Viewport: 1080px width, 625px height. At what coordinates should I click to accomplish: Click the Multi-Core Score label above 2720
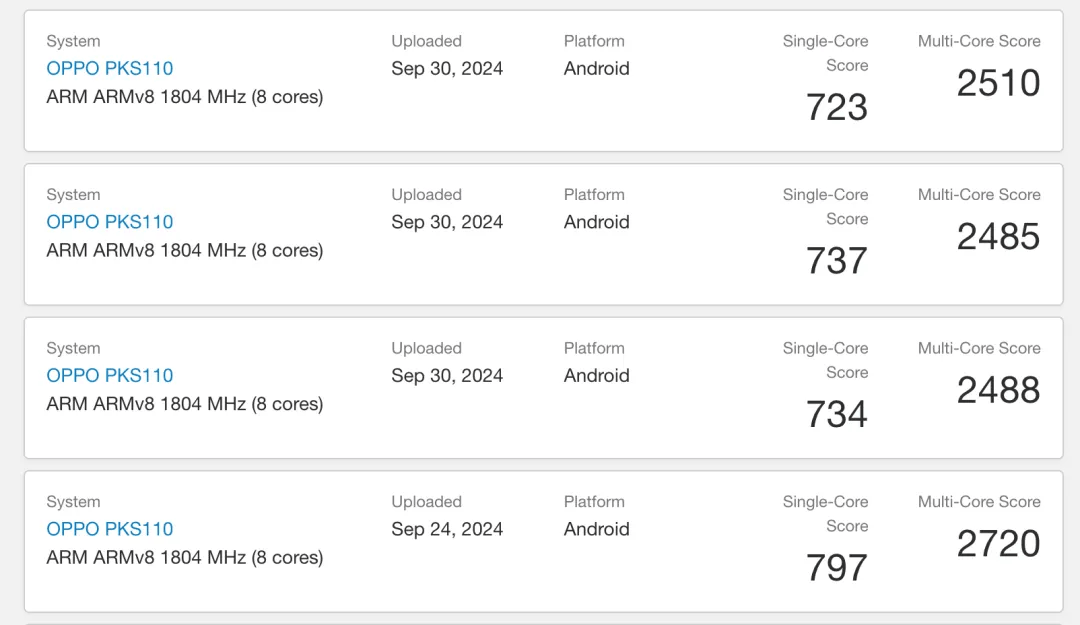(x=979, y=502)
